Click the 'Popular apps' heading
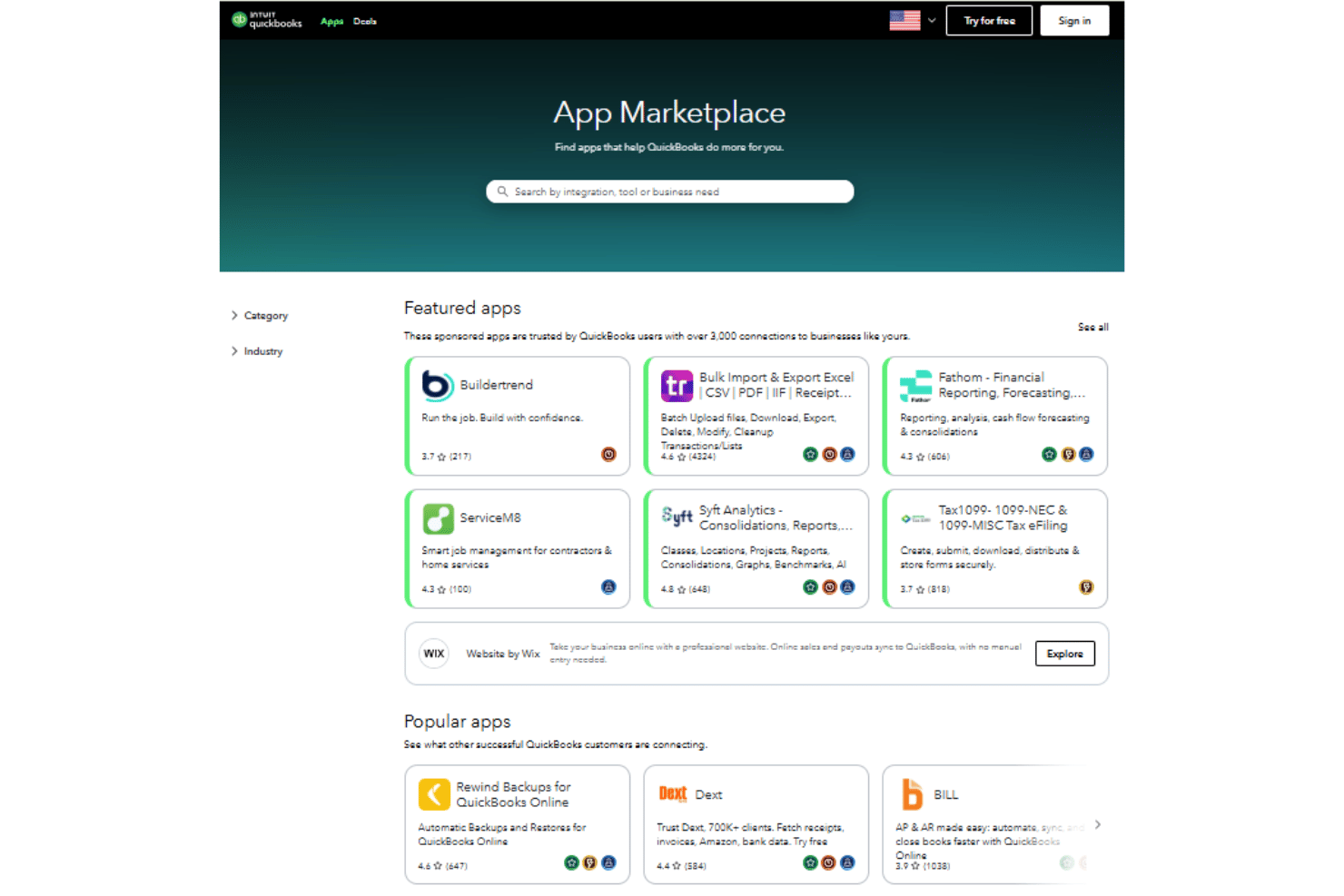Viewport: 1344px width, 896px height. (x=458, y=721)
